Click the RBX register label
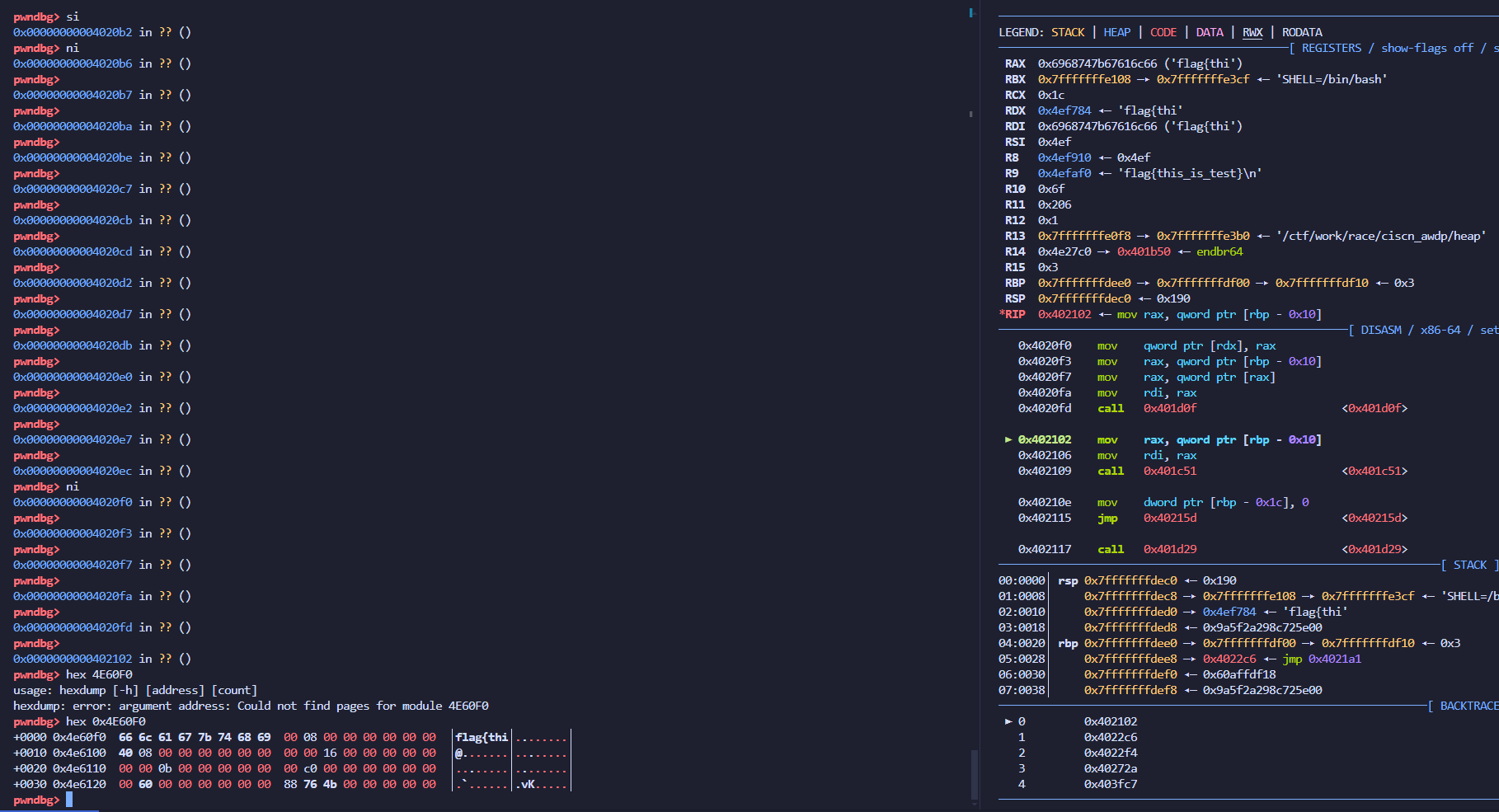 (x=1015, y=79)
